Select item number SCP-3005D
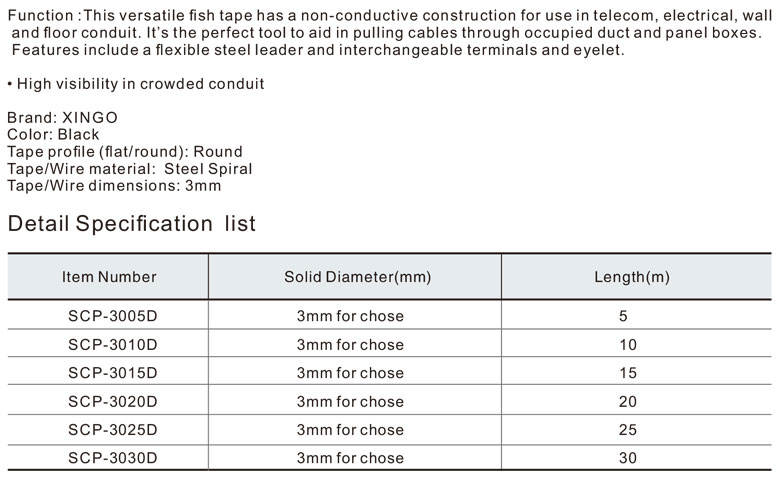 coord(109,316)
